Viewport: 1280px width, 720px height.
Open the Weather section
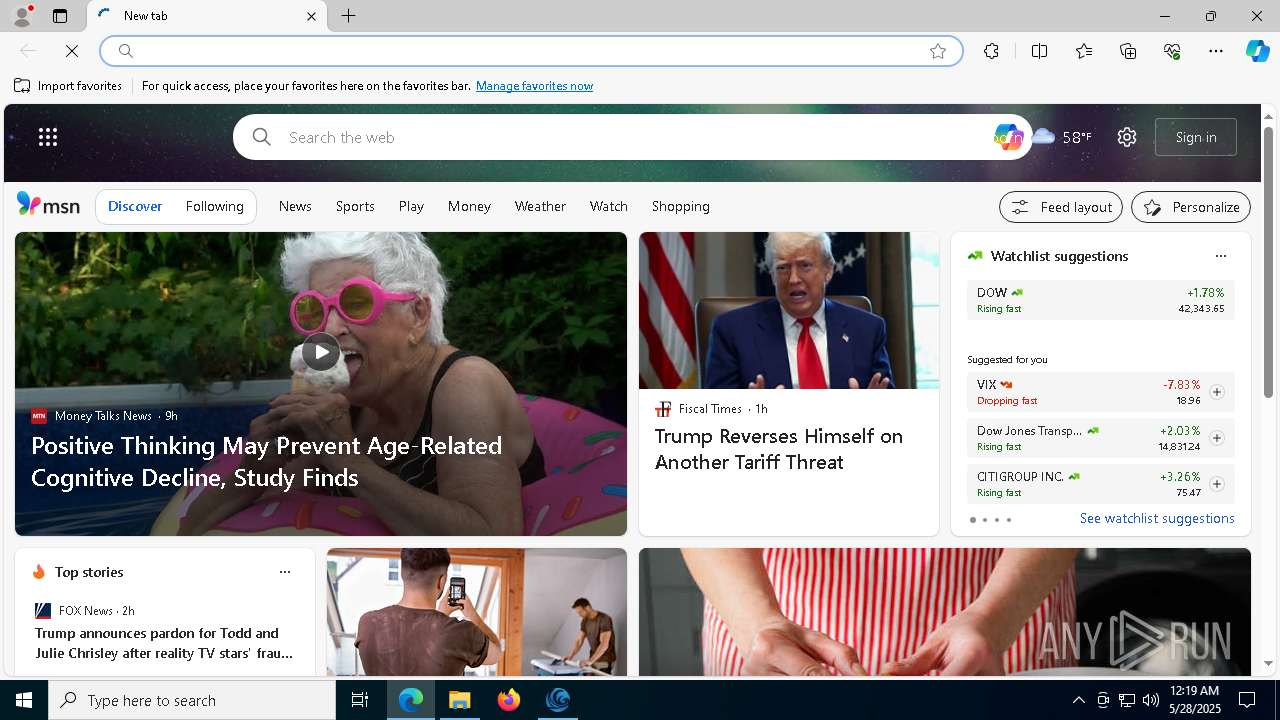click(540, 206)
